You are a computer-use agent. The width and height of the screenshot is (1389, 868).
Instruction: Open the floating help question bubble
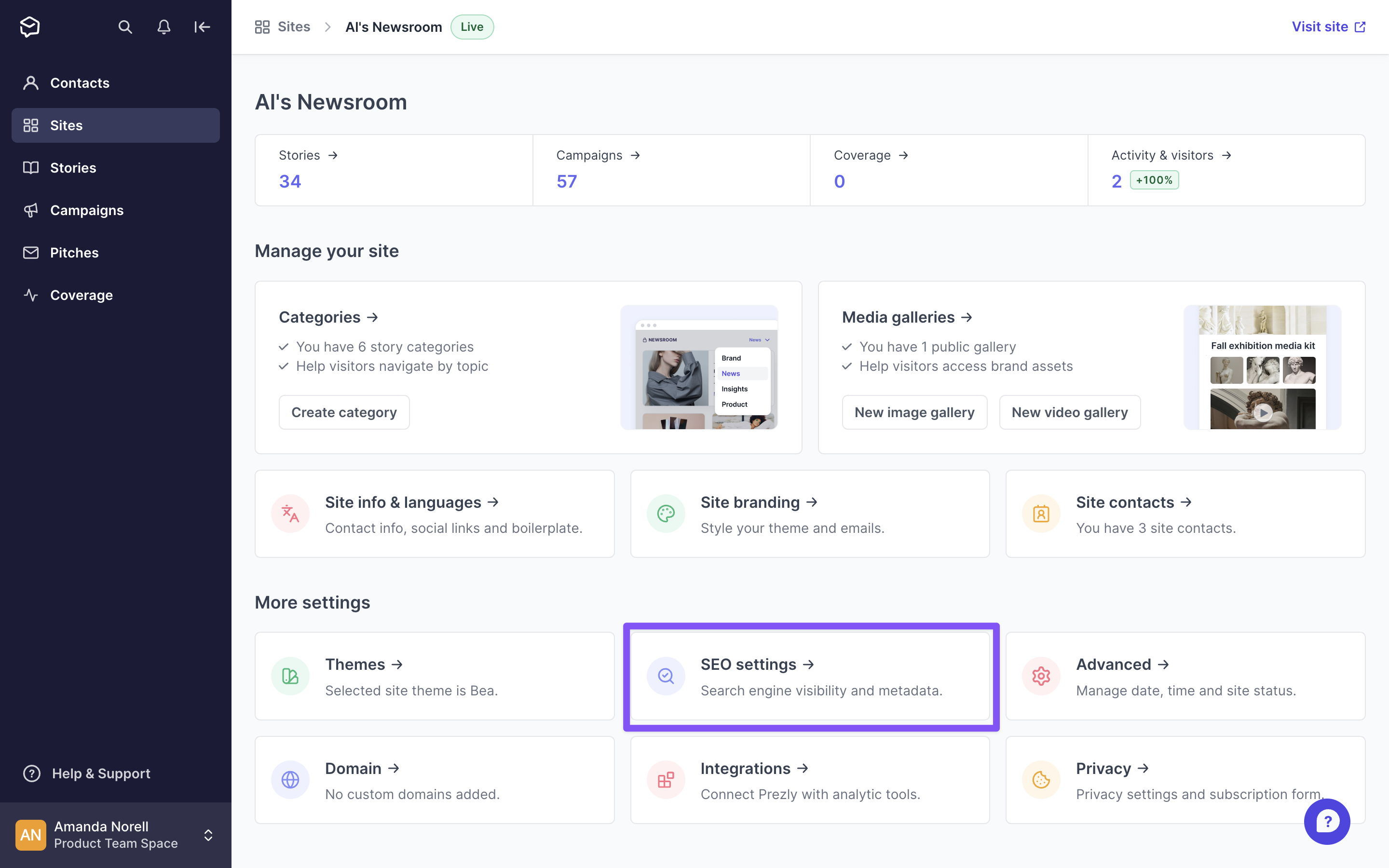click(1327, 822)
